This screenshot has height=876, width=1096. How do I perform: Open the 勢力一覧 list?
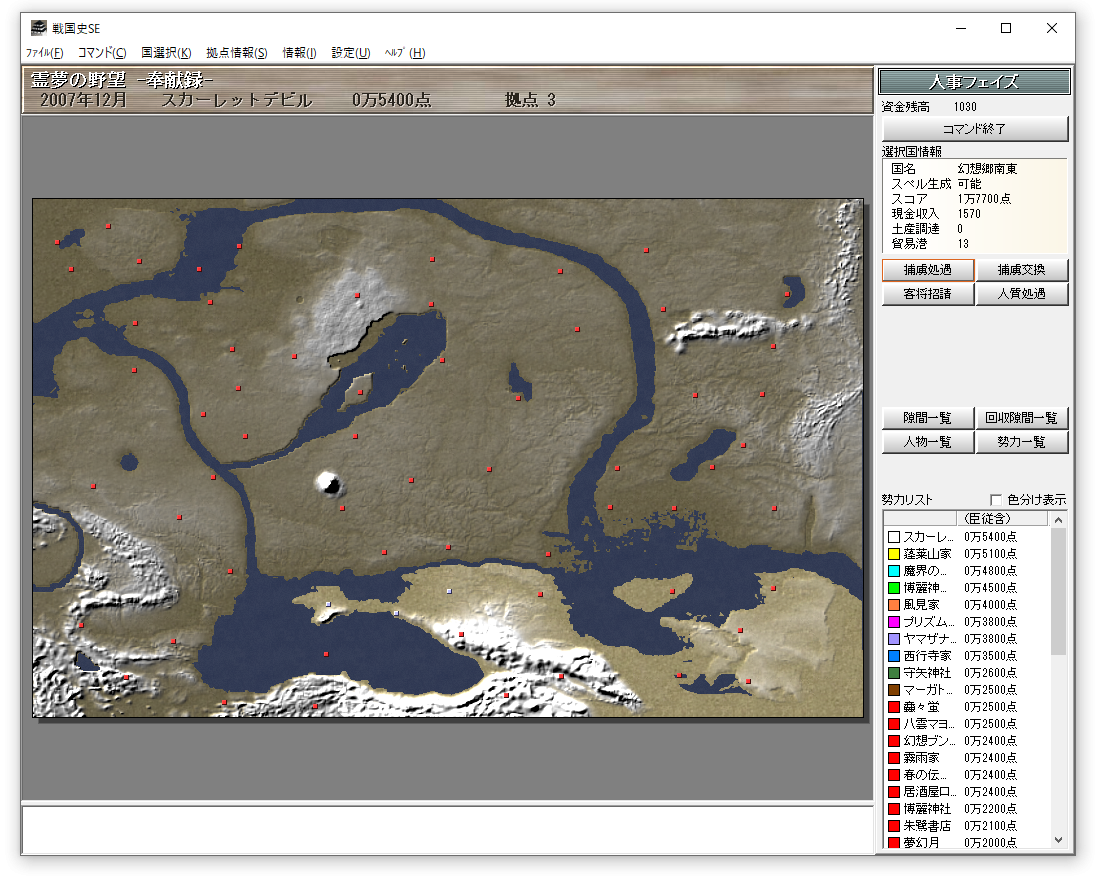(x=1021, y=442)
